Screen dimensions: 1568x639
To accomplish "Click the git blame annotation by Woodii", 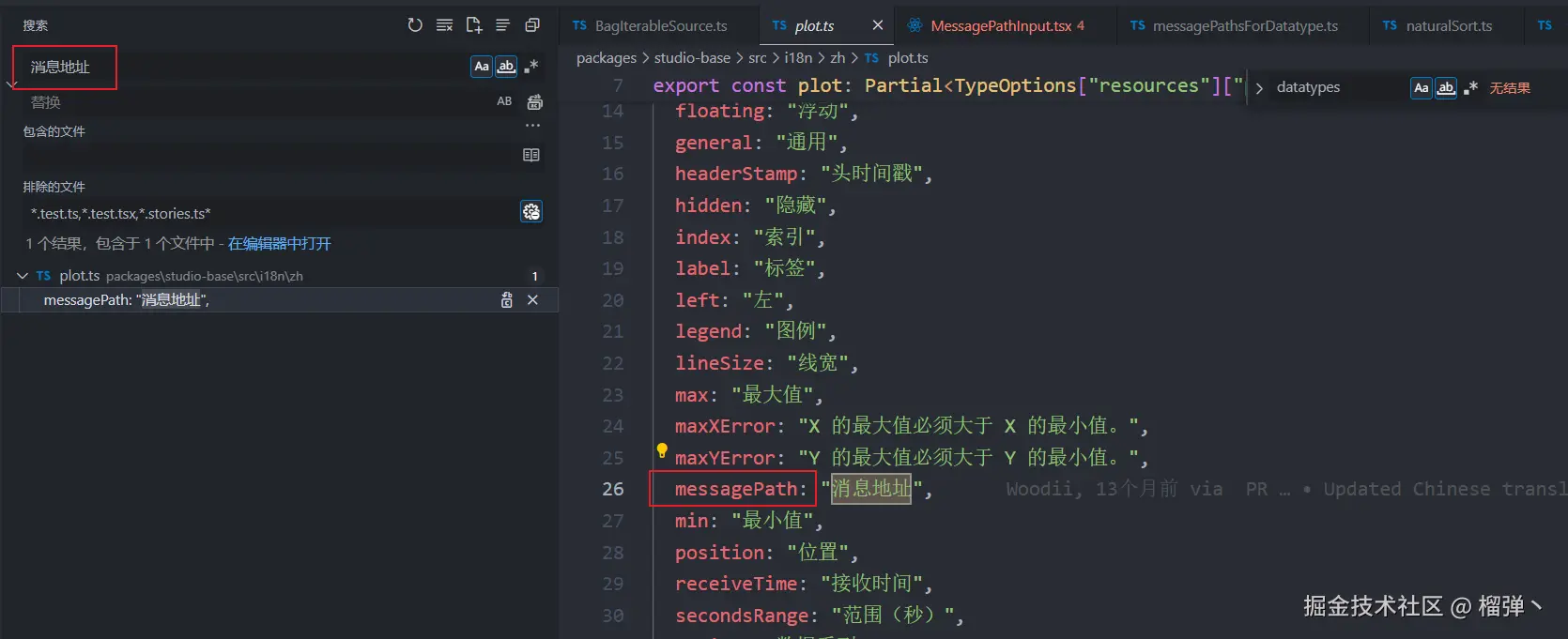I will coord(1286,489).
